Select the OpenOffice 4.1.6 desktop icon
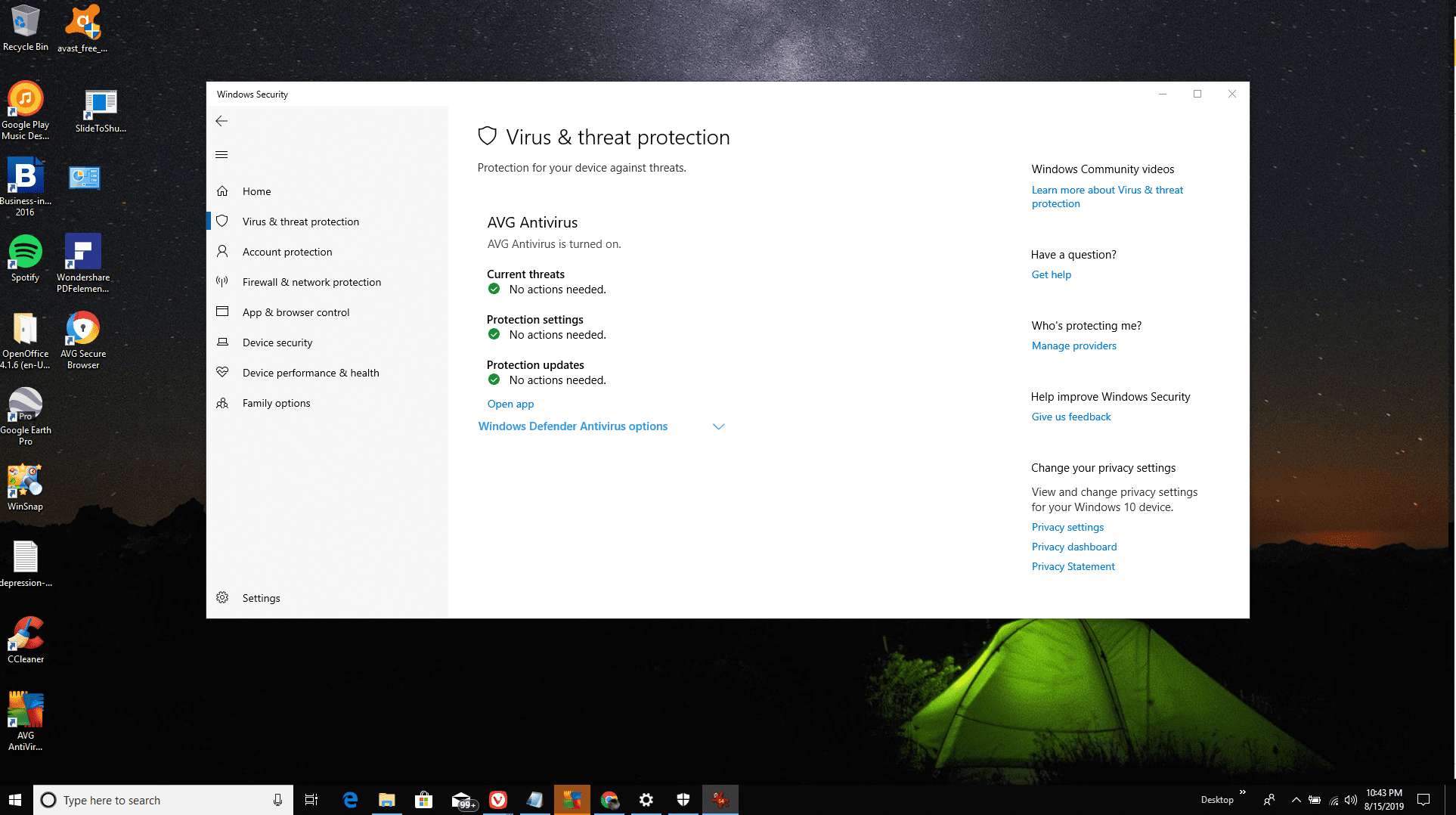 (26, 340)
